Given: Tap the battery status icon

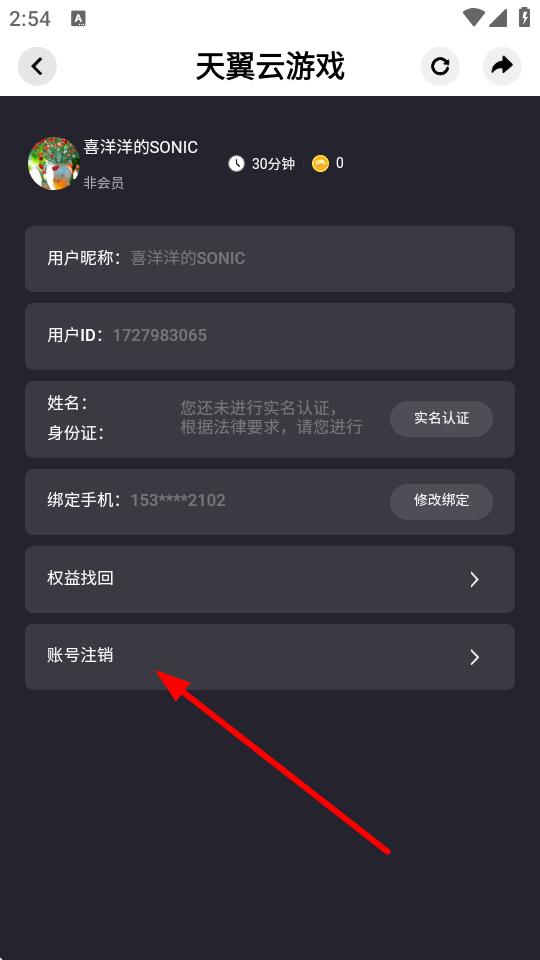Looking at the screenshot, I should point(524,17).
